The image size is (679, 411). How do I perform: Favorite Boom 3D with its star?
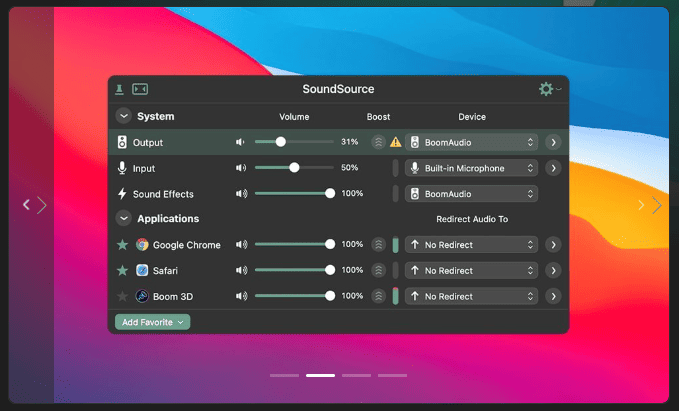[123, 296]
